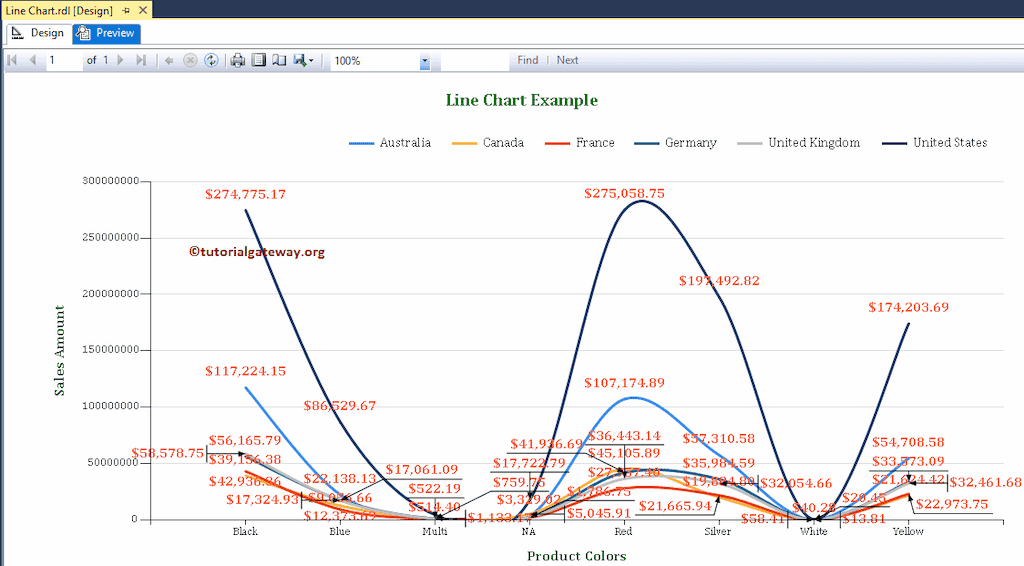Click the 150000000 y-axis value

coord(111,350)
